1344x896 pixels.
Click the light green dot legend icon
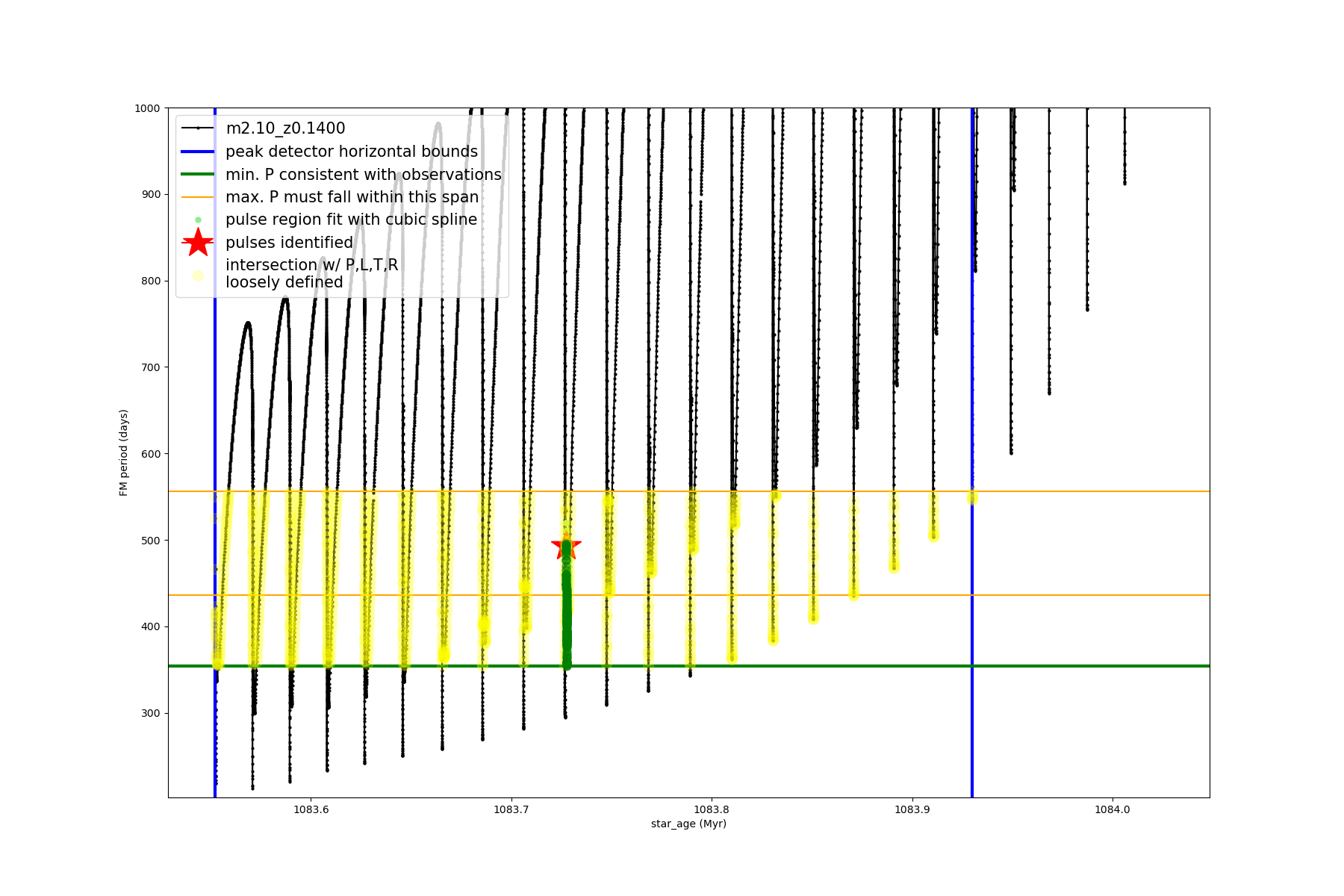click(x=198, y=220)
